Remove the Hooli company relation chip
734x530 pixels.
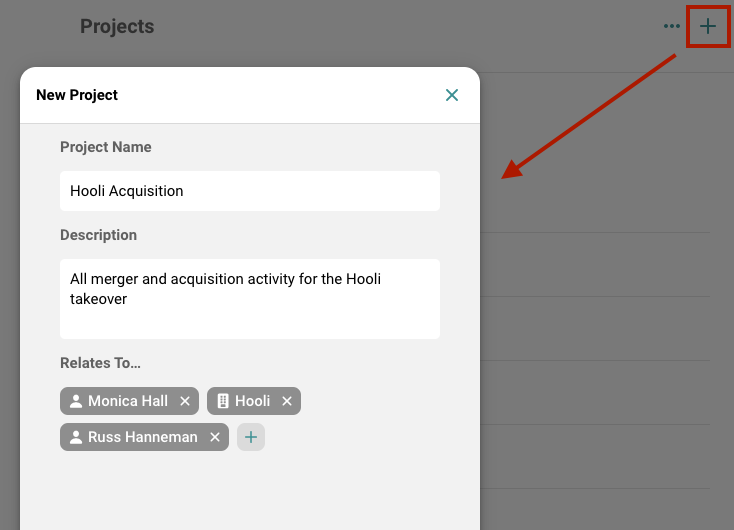point(287,401)
